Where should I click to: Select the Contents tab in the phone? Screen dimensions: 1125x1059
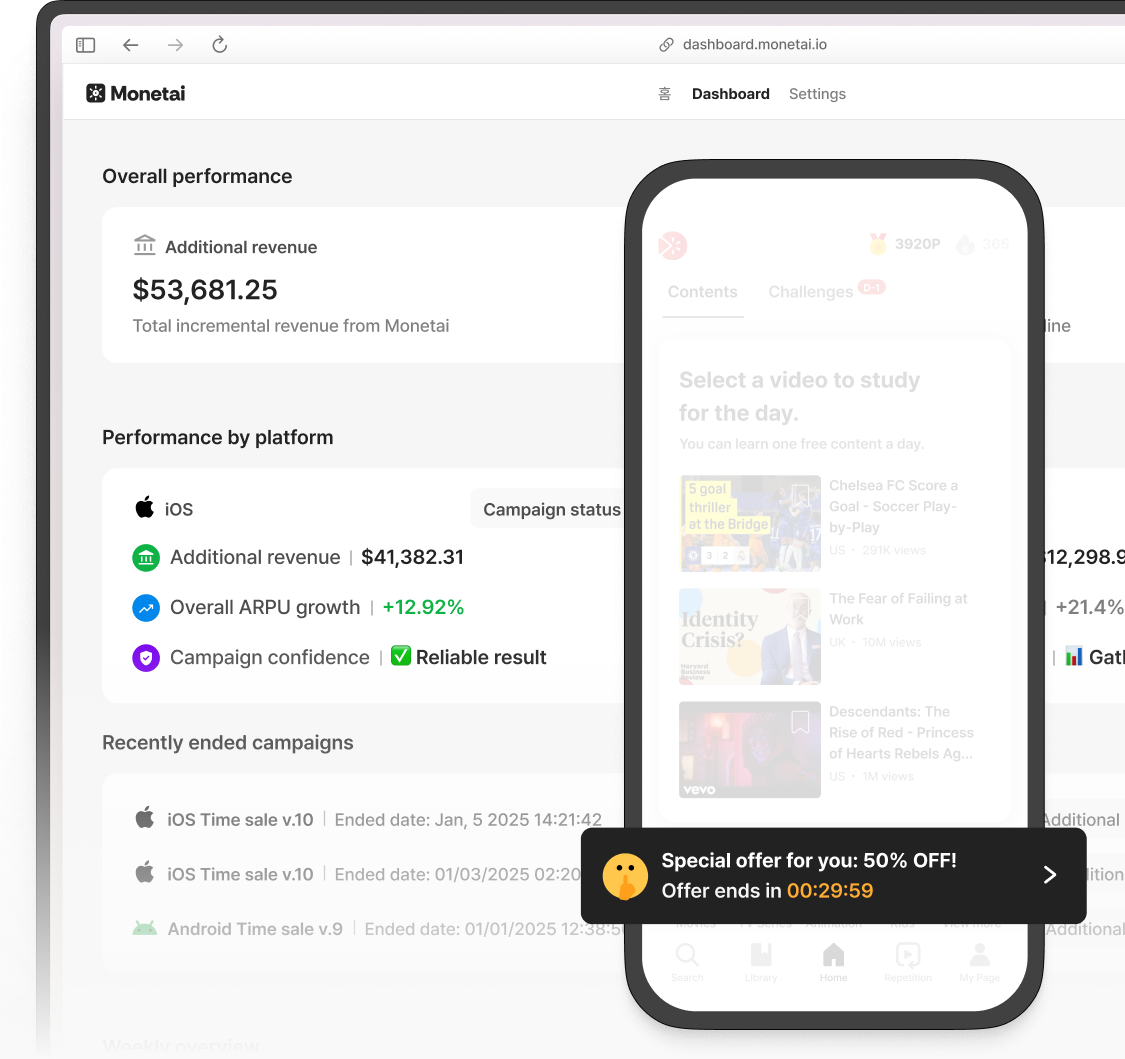tap(702, 292)
